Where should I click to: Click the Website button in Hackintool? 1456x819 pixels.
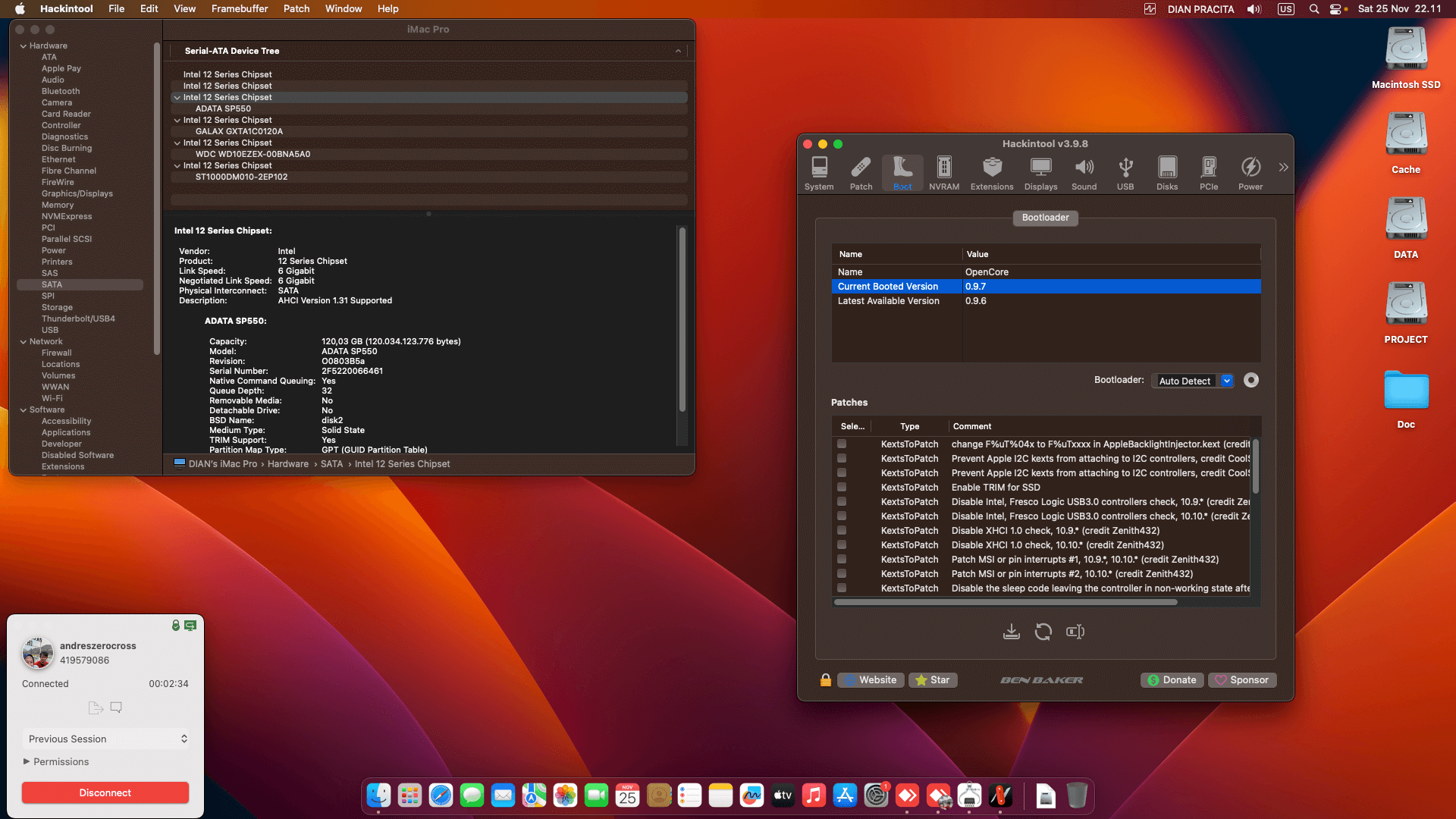tap(871, 680)
